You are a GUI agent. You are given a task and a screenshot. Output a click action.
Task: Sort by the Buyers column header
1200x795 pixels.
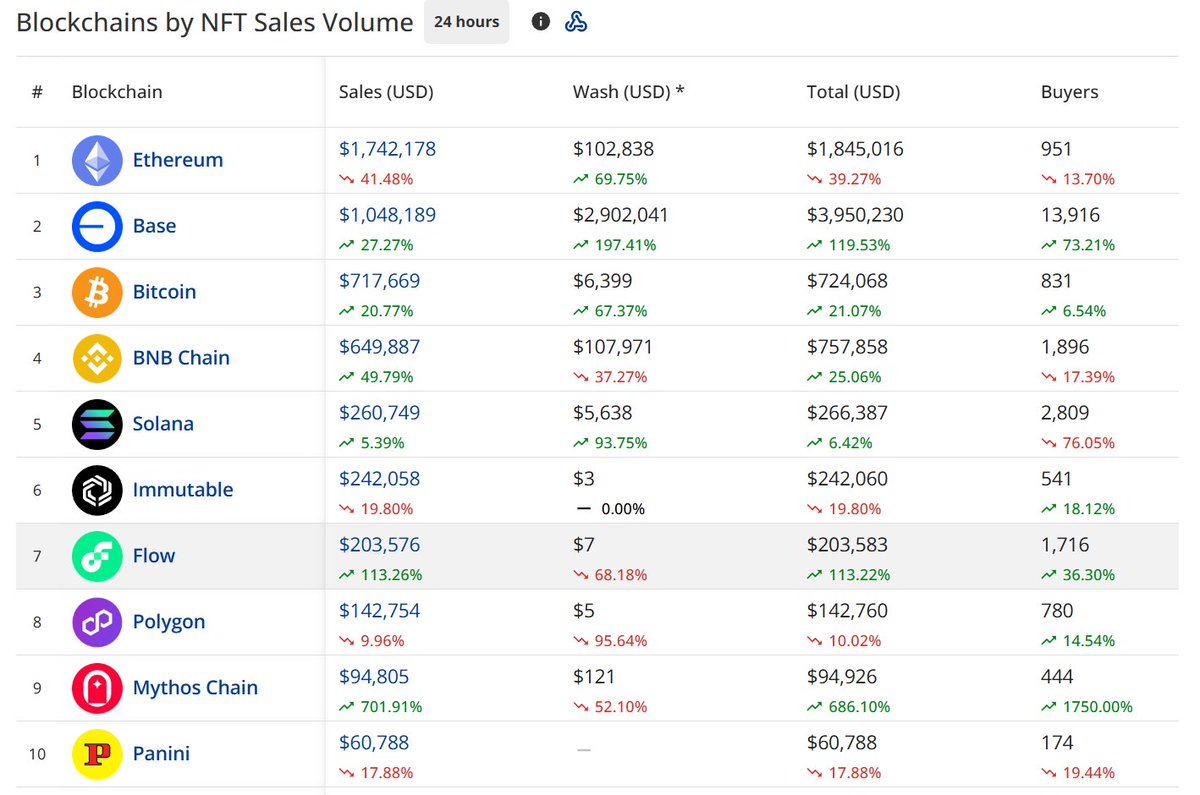pyautogui.click(x=1069, y=92)
